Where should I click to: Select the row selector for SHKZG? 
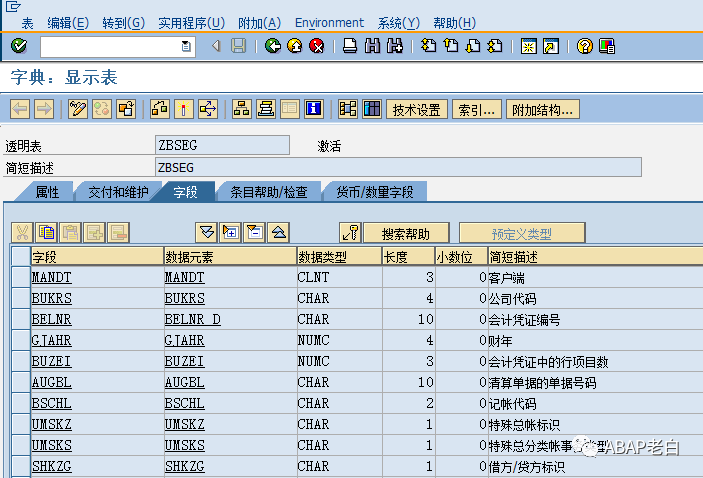pos(21,466)
